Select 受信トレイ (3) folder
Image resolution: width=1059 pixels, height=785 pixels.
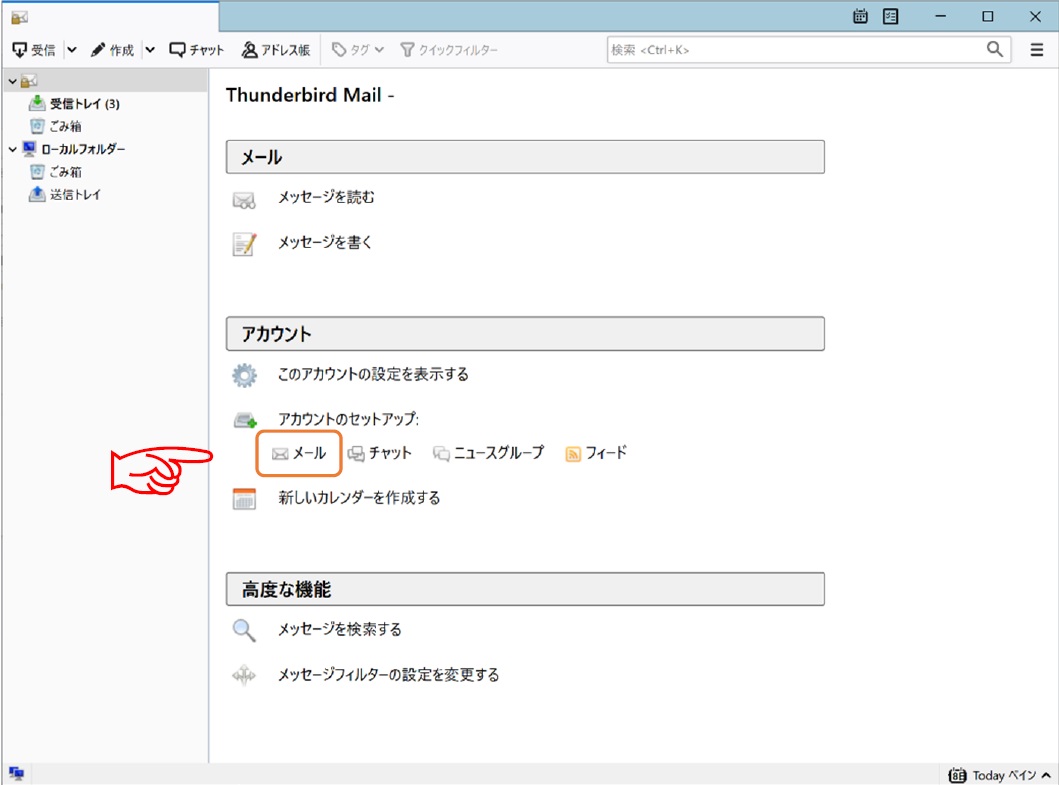point(74,103)
